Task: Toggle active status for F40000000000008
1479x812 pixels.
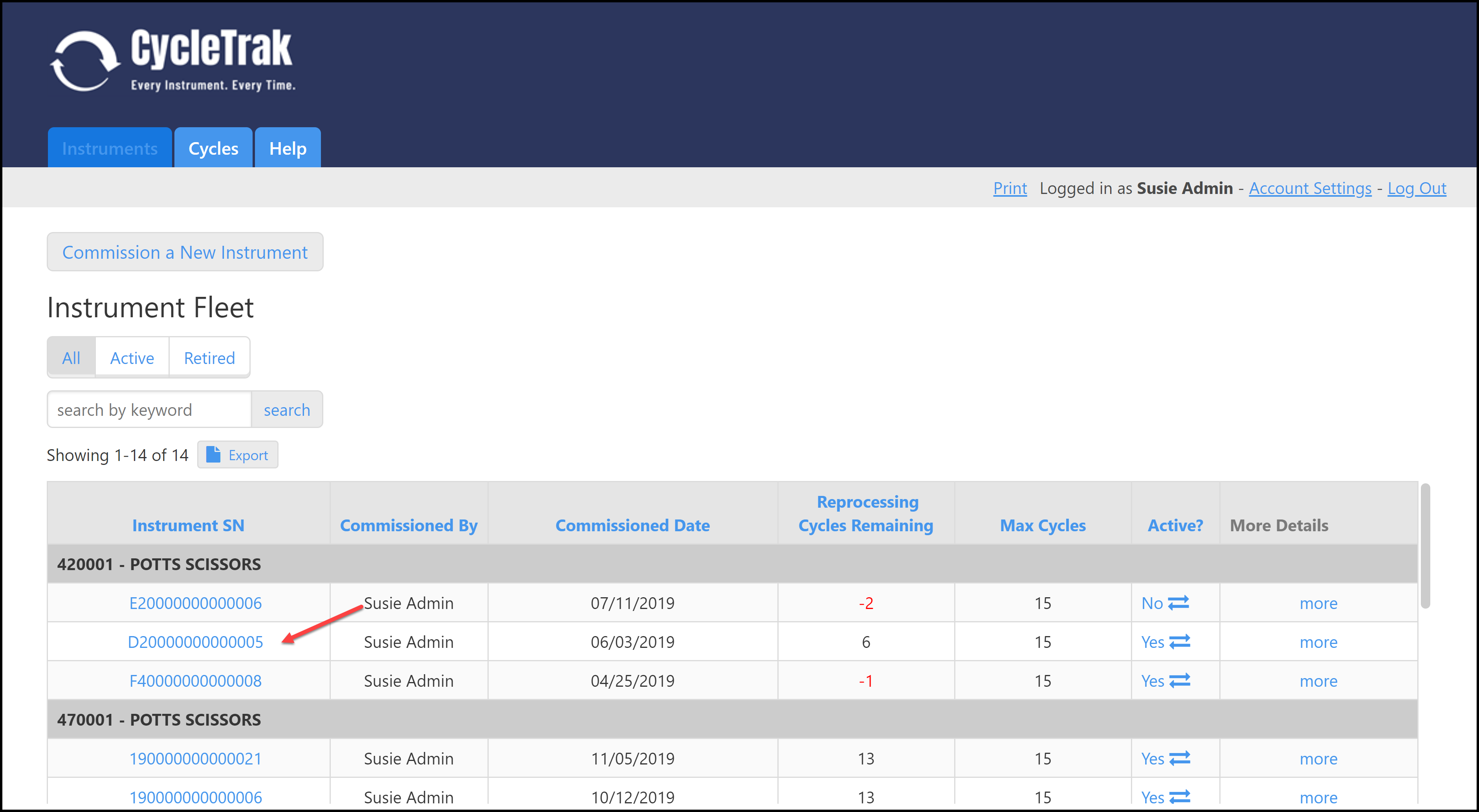Action: pyautogui.click(x=1179, y=680)
